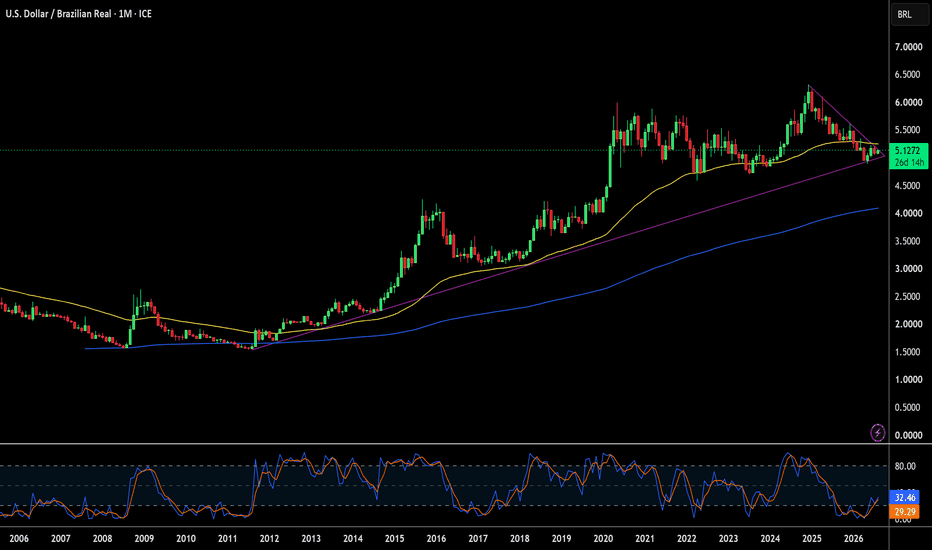Click the current price label 5.1272
The image size is (932, 550).
[x=909, y=150]
